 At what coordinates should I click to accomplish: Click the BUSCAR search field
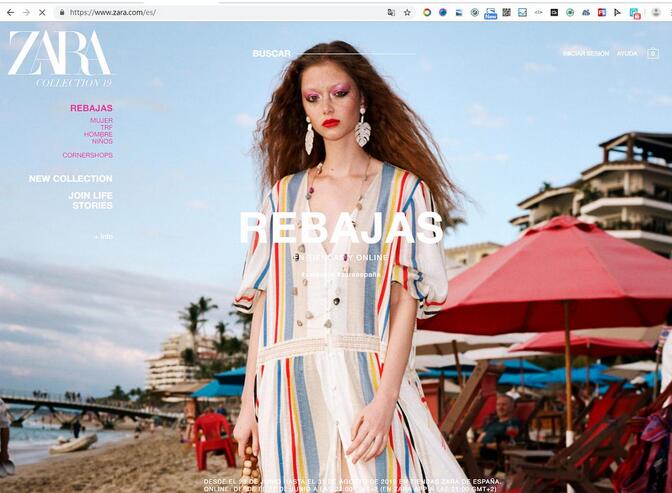[x=334, y=53]
